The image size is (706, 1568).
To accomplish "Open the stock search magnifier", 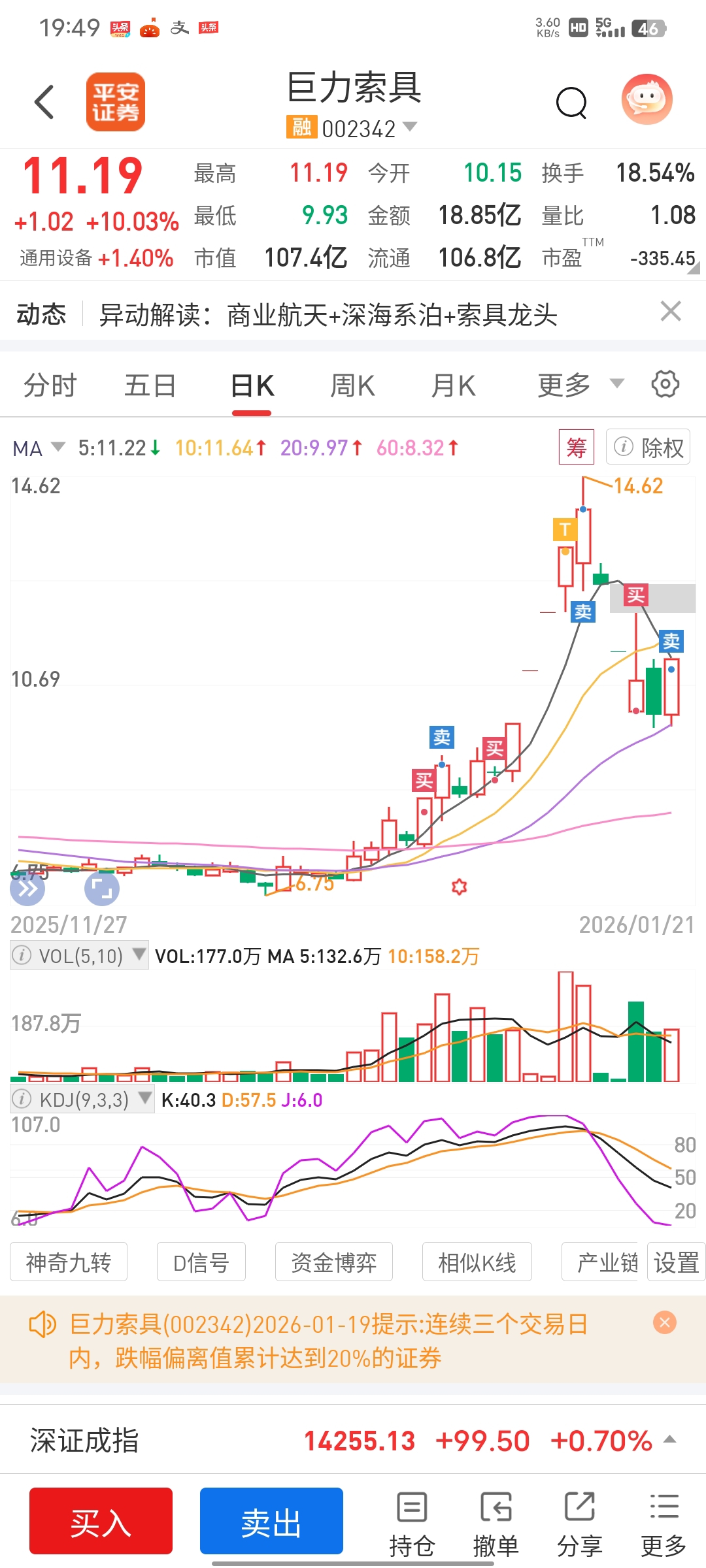I will [x=571, y=103].
